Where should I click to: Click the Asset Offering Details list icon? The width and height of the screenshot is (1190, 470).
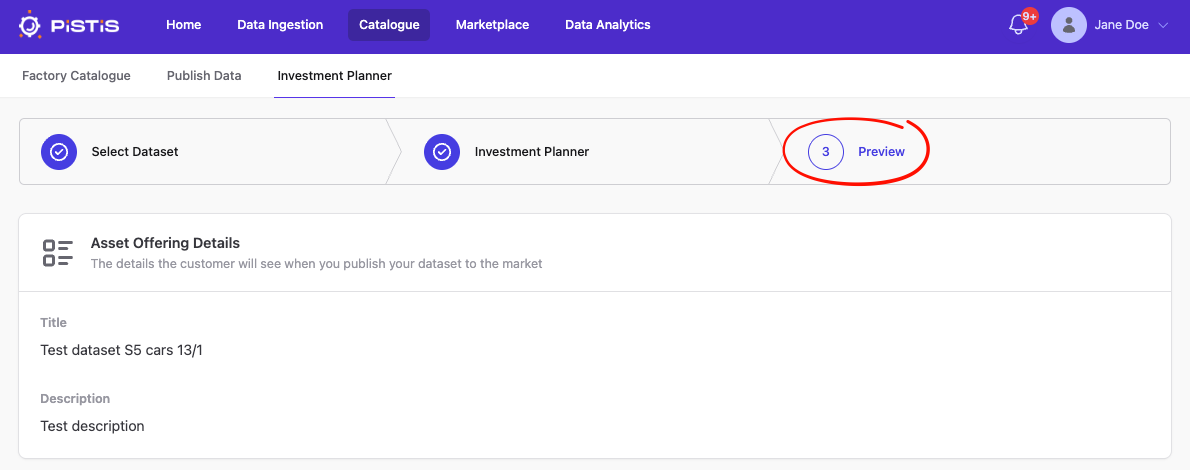tap(58, 253)
